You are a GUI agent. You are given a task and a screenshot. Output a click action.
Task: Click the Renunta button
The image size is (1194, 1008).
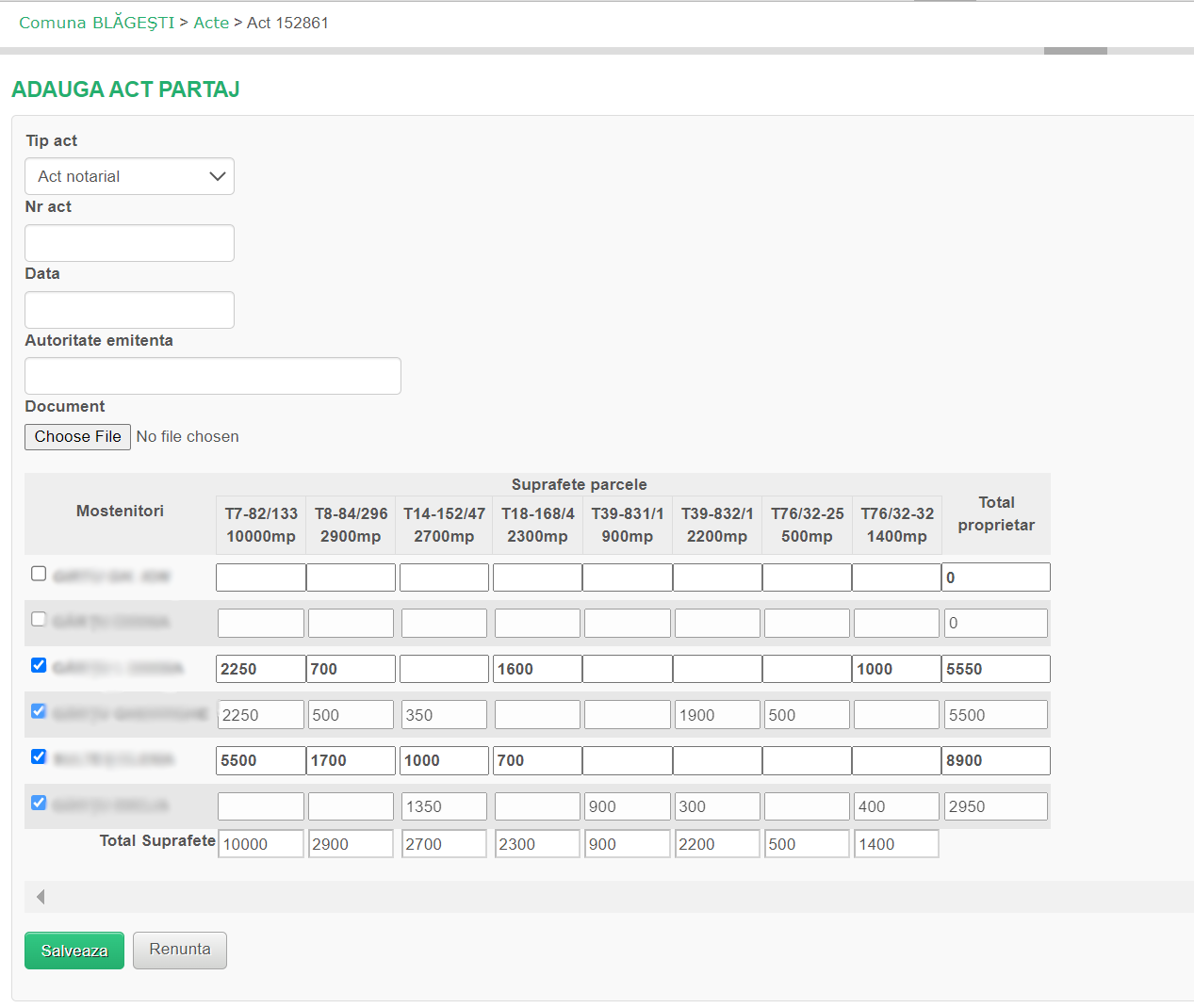180,950
